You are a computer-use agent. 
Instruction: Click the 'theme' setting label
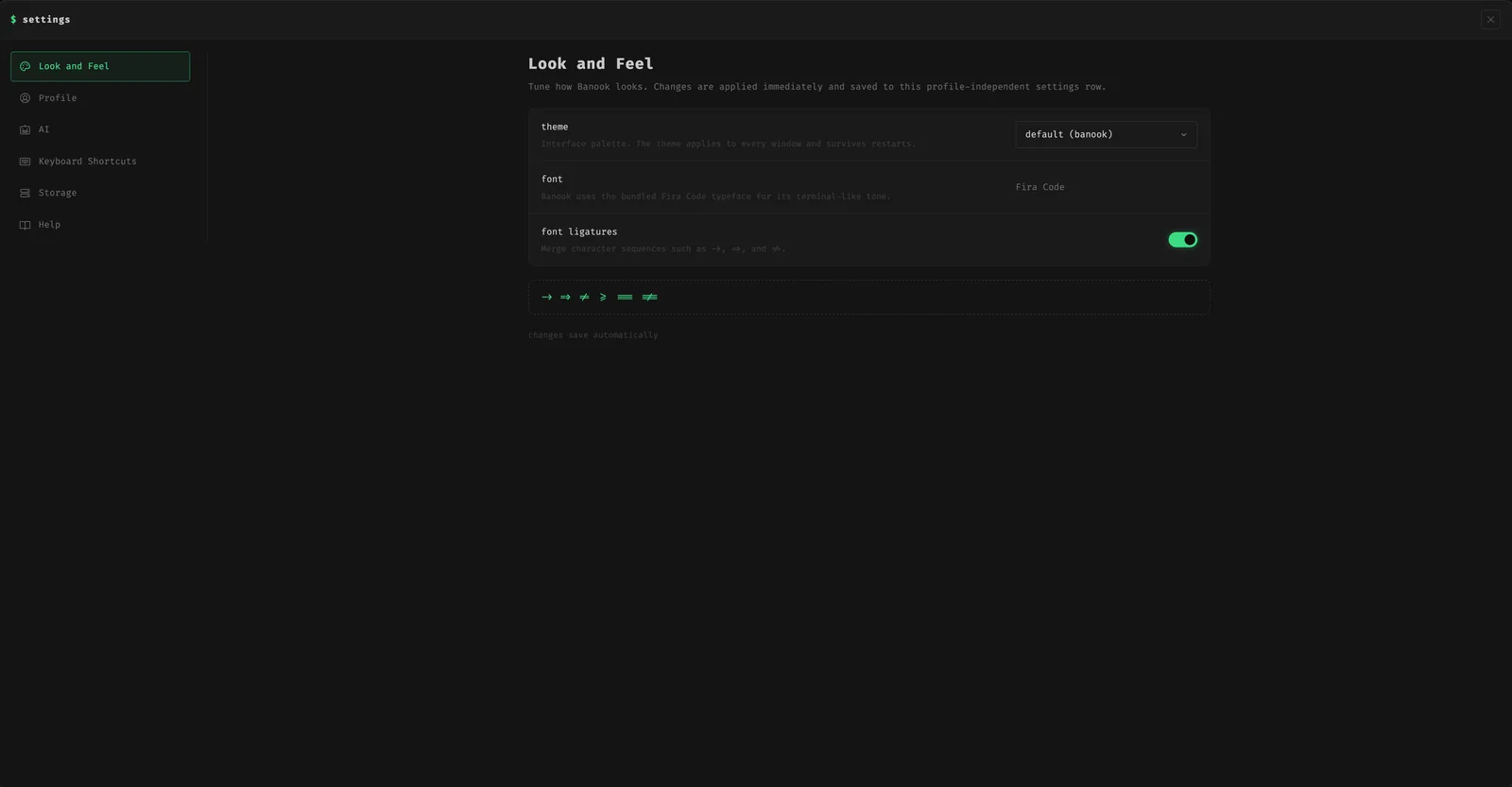[x=555, y=127]
